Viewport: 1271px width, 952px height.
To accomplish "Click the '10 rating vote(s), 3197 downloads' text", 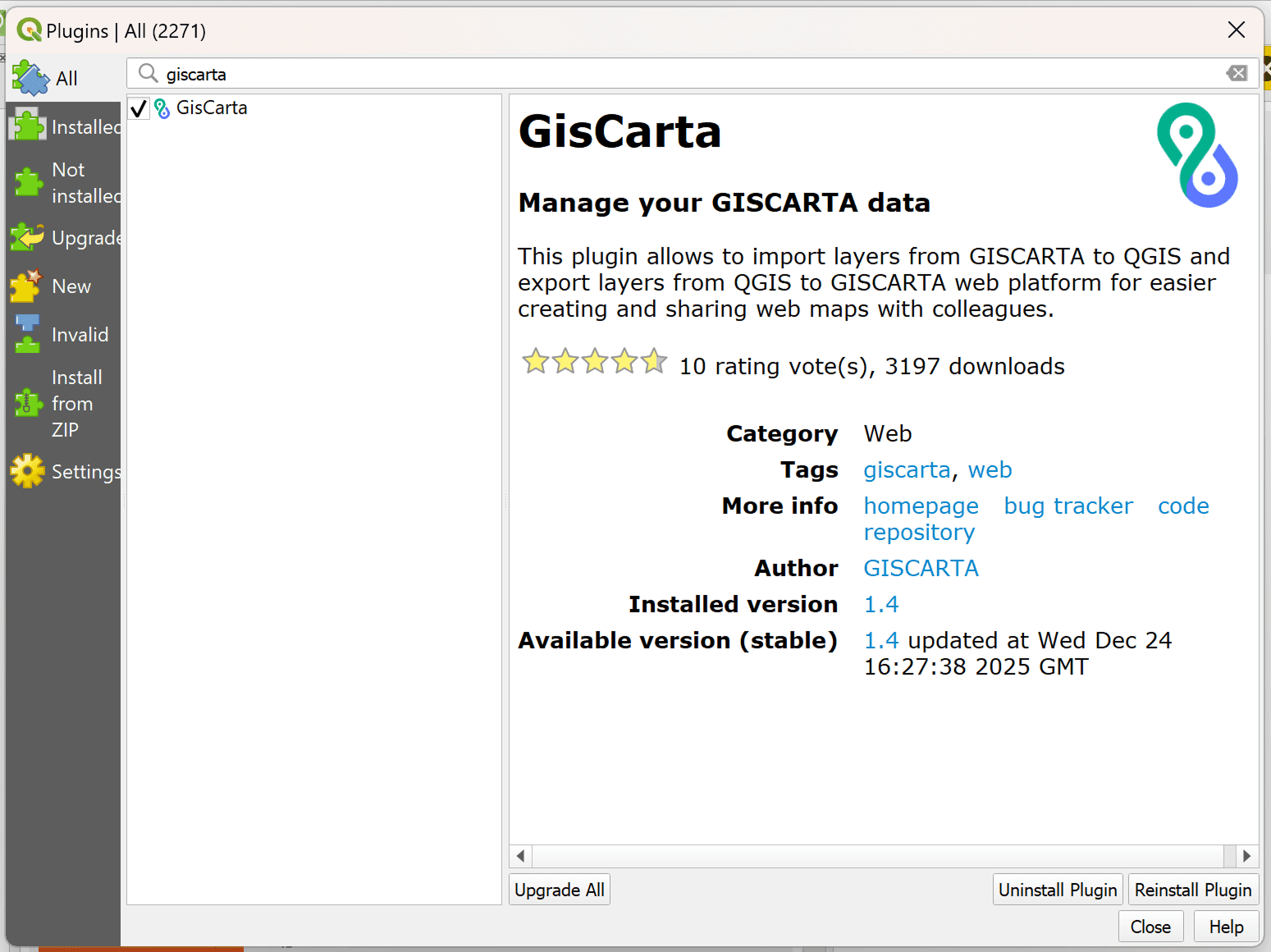I will click(x=871, y=366).
